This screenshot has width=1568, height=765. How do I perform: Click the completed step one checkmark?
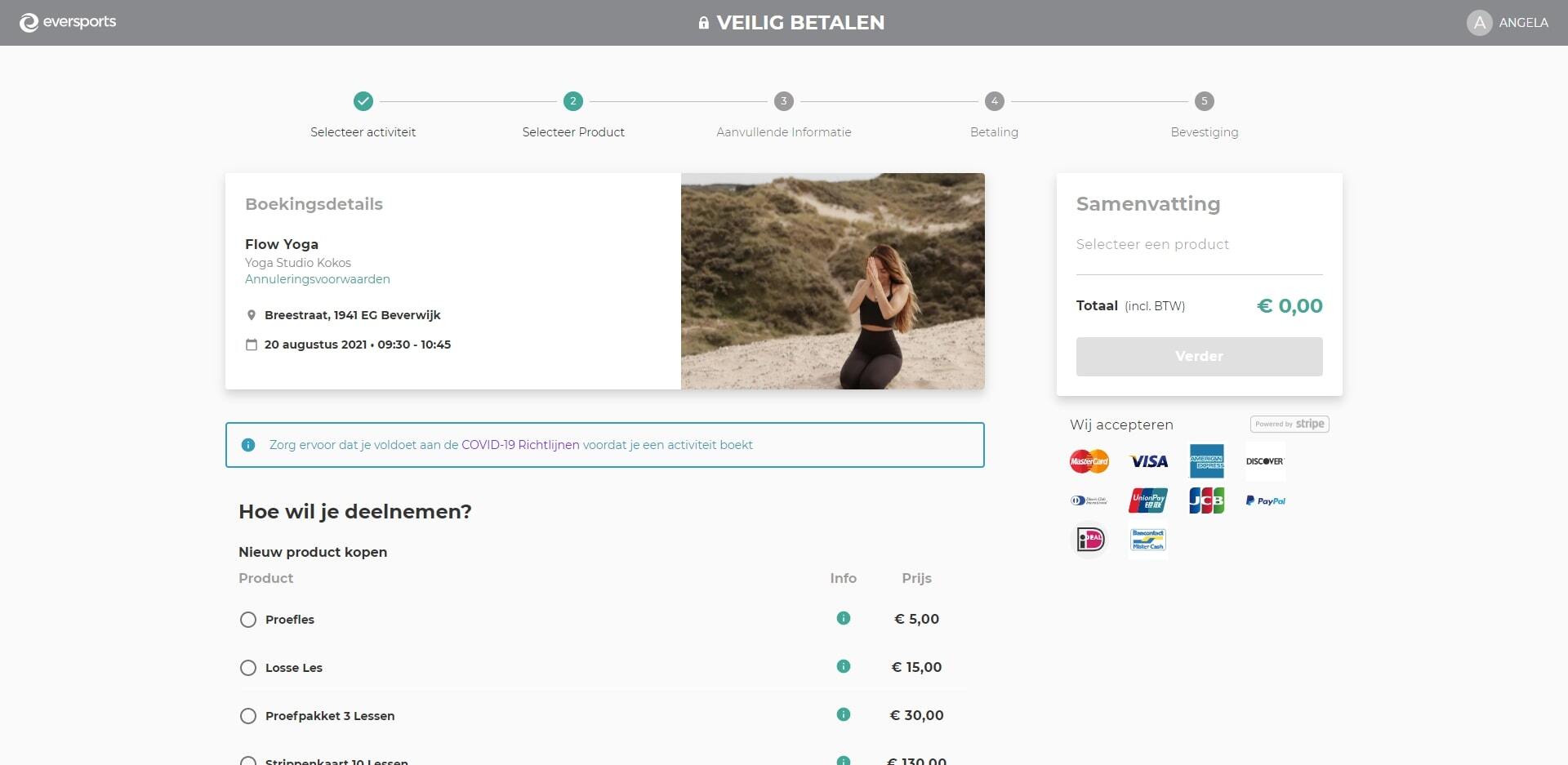point(363,101)
